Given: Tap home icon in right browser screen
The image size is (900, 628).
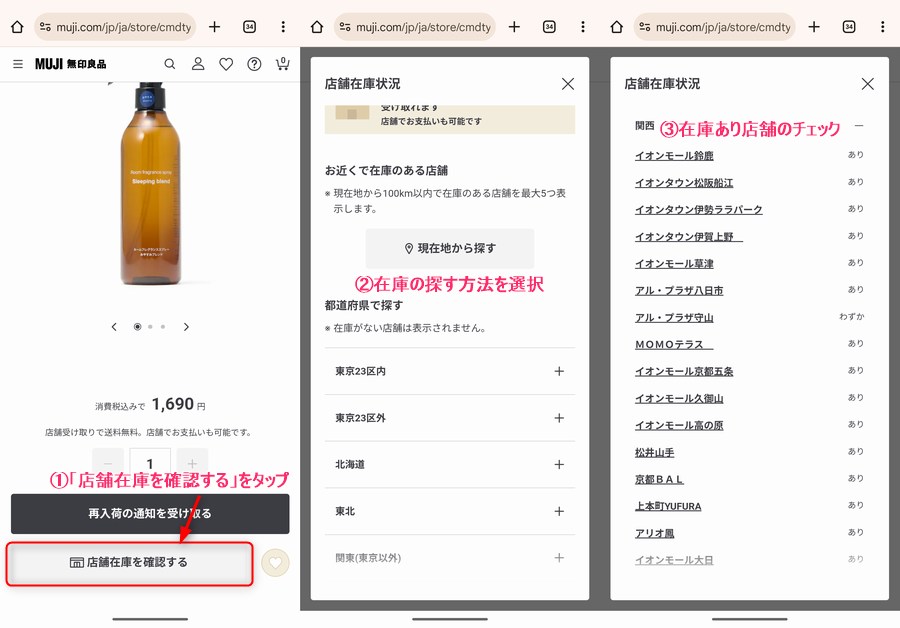Looking at the screenshot, I should coord(616,27).
